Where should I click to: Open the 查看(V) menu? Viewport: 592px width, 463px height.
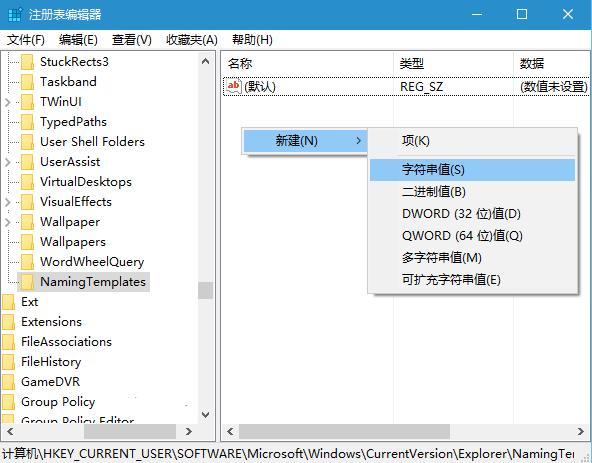pyautogui.click(x=132, y=40)
